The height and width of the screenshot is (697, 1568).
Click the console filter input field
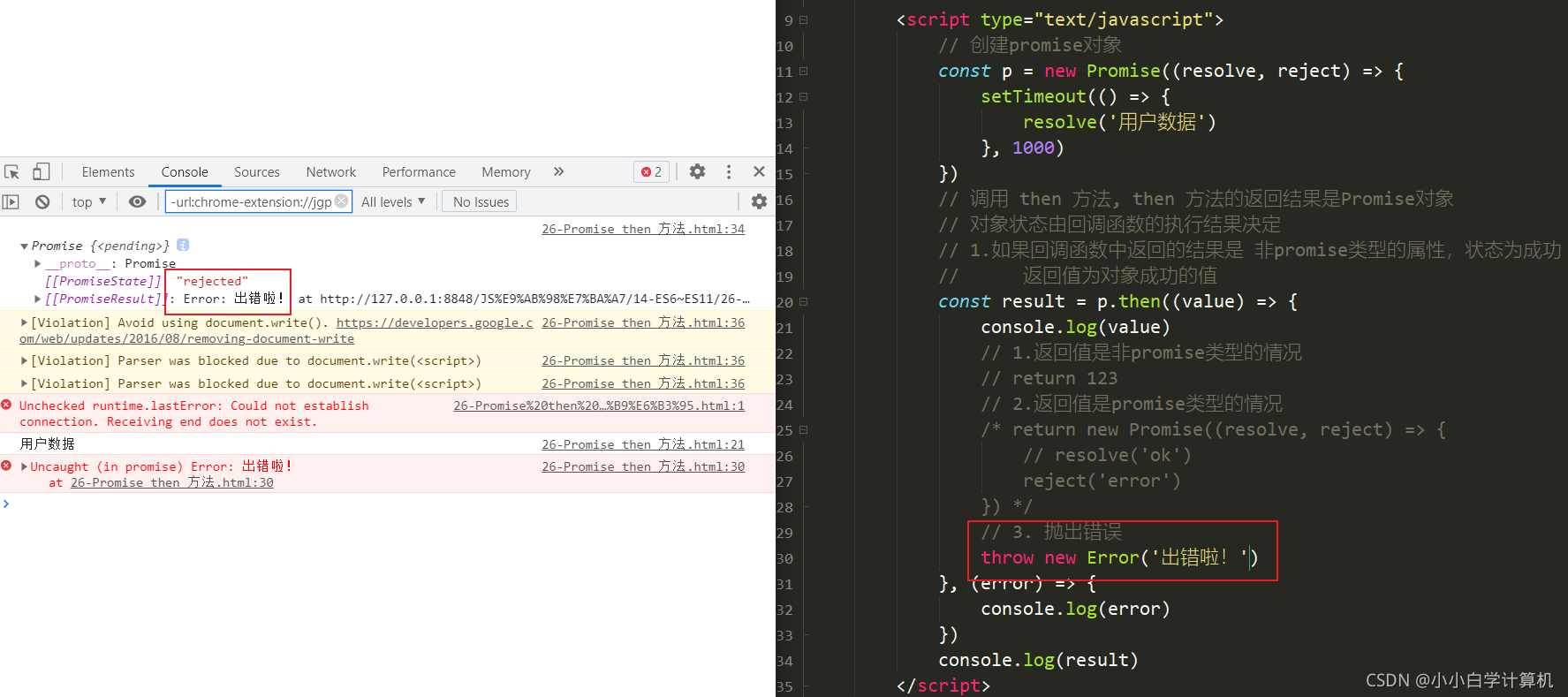(259, 201)
